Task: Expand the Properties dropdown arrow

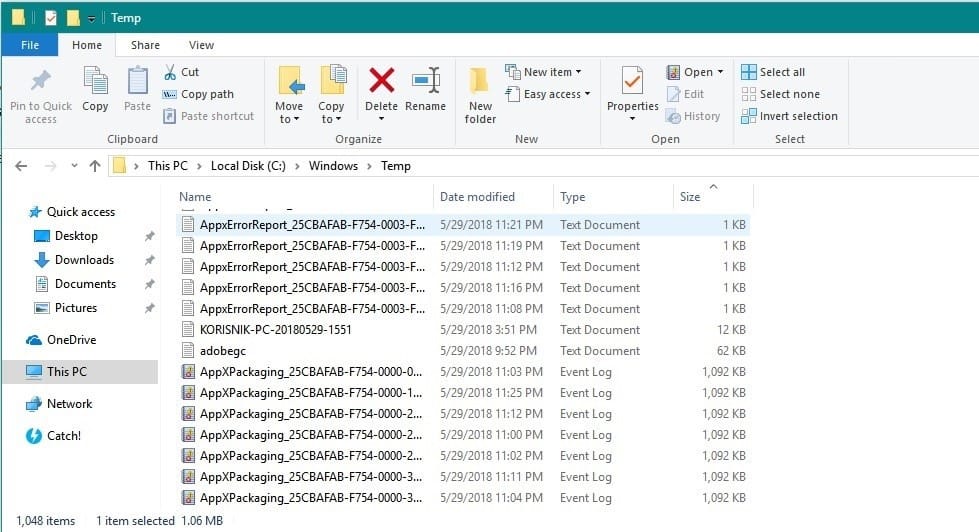Action: 632,119
